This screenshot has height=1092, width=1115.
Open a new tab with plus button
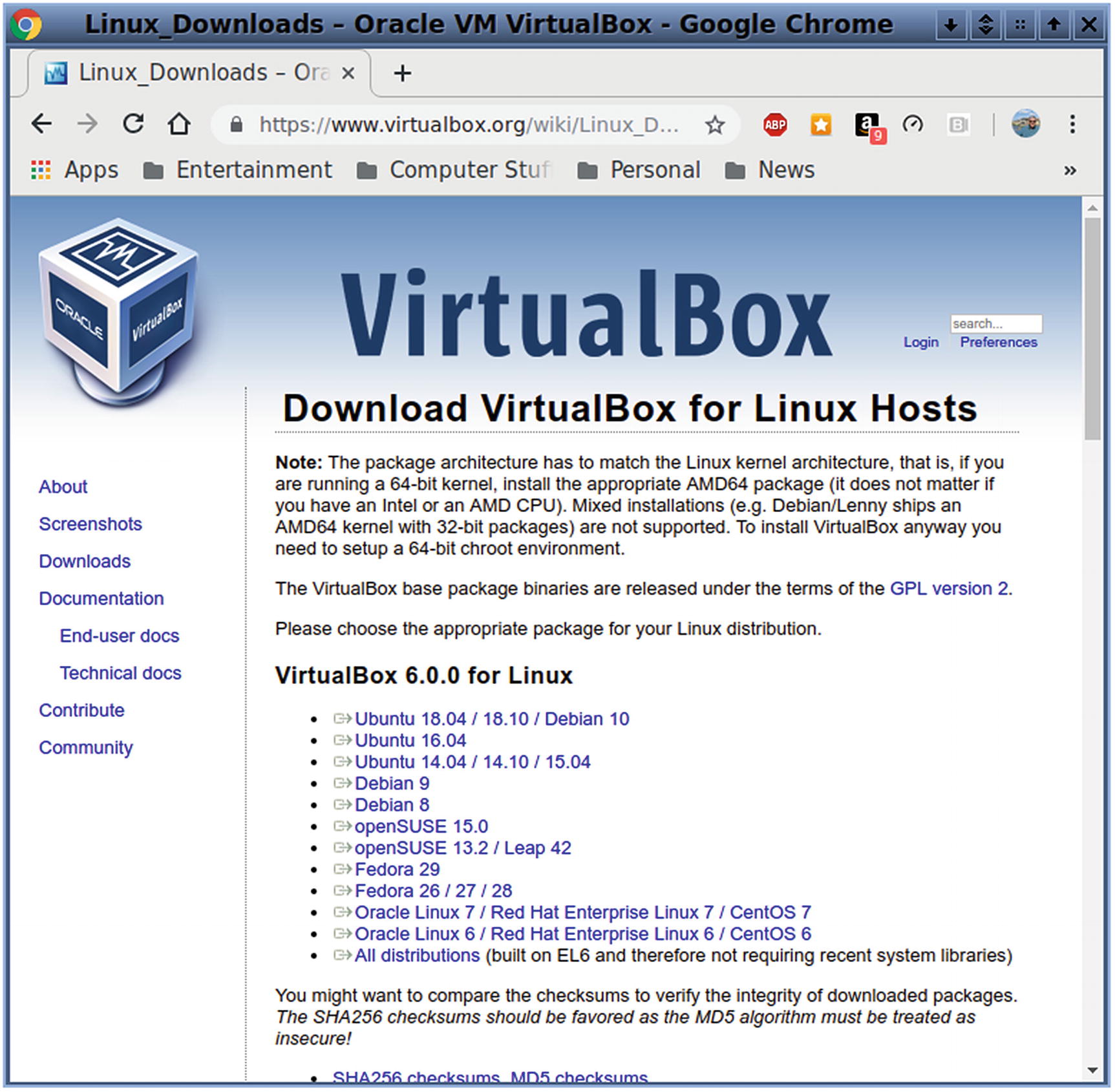pyautogui.click(x=402, y=73)
